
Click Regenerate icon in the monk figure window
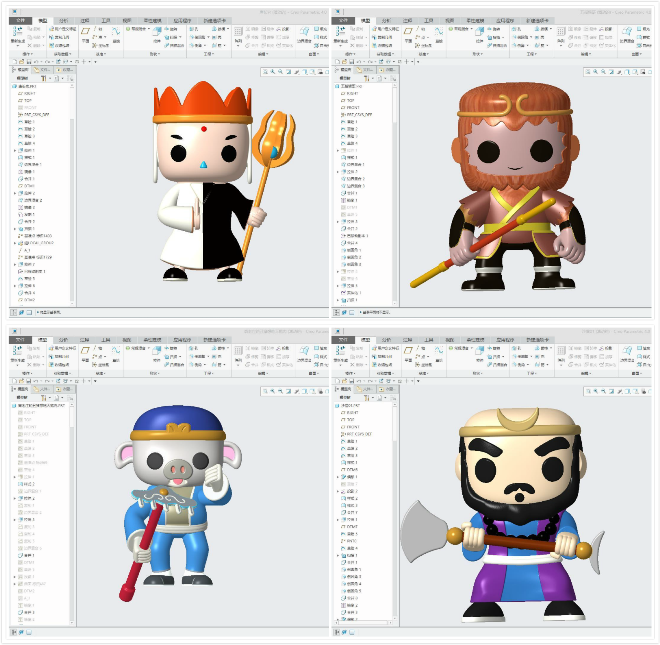17,31
